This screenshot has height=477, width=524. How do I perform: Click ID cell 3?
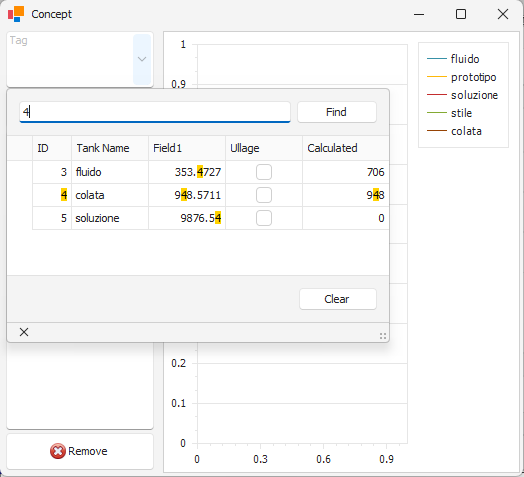[52, 172]
